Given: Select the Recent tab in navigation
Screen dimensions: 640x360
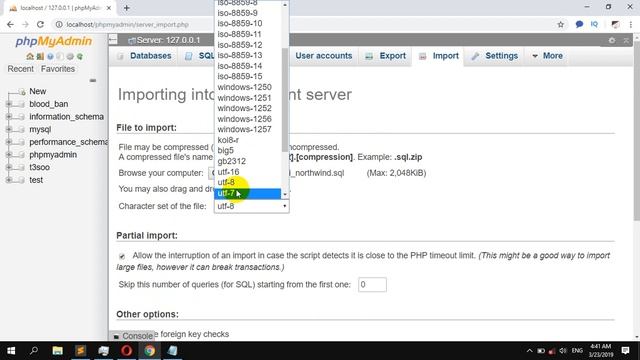Looking at the screenshot, I should (x=20, y=69).
